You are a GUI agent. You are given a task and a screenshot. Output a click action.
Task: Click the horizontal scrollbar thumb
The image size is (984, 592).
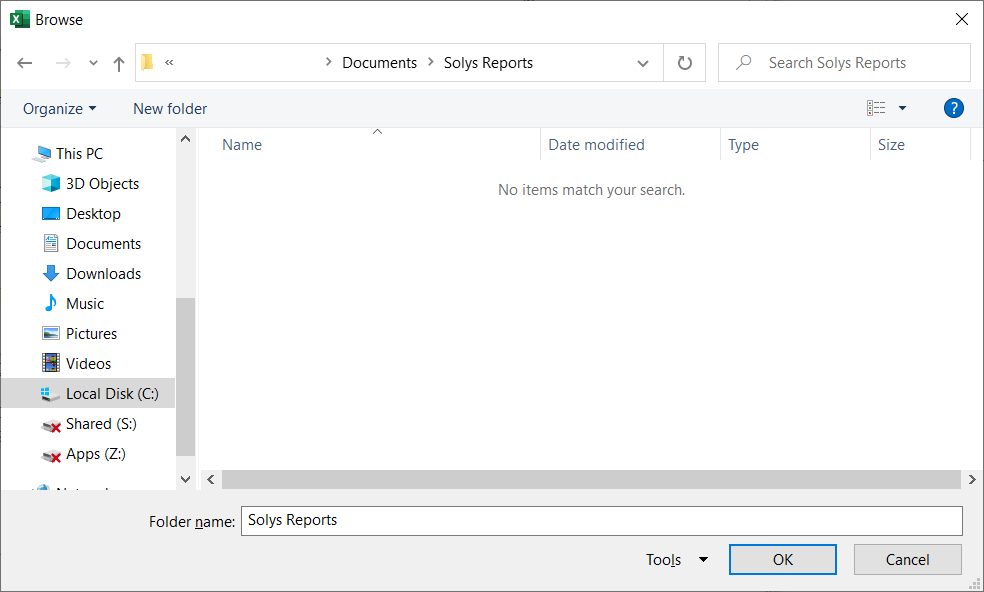pyautogui.click(x=592, y=480)
